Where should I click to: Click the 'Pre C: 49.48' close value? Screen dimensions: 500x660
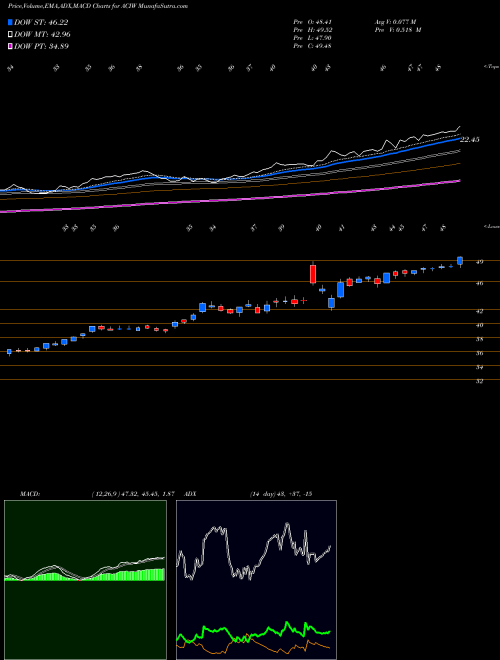click(312, 46)
